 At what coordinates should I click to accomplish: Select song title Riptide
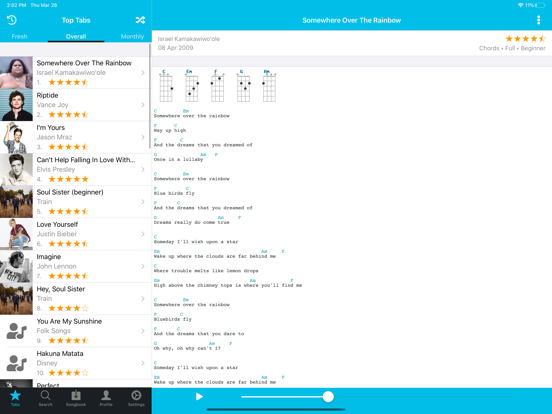48,95
